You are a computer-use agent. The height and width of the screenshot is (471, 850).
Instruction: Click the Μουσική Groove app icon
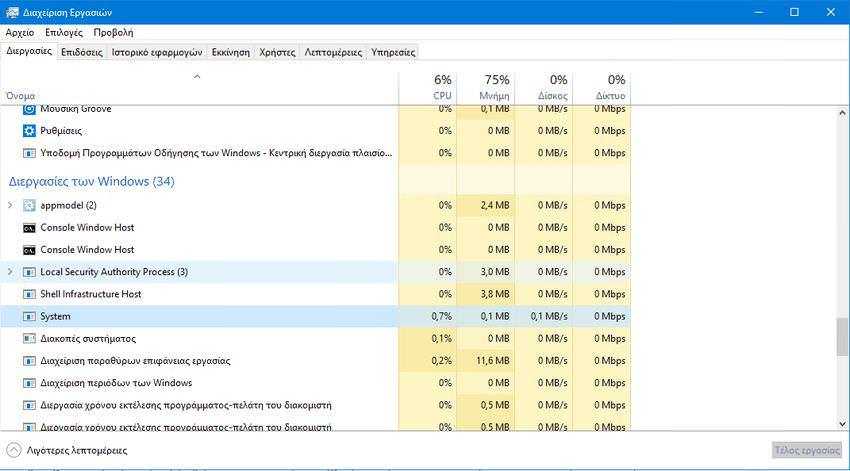click(x=29, y=109)
